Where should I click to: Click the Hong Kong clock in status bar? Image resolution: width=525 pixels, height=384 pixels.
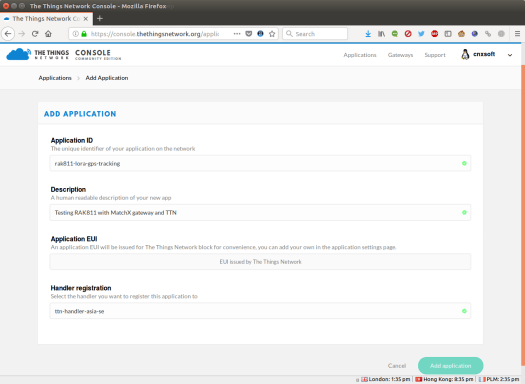click(x=444, y=379)
